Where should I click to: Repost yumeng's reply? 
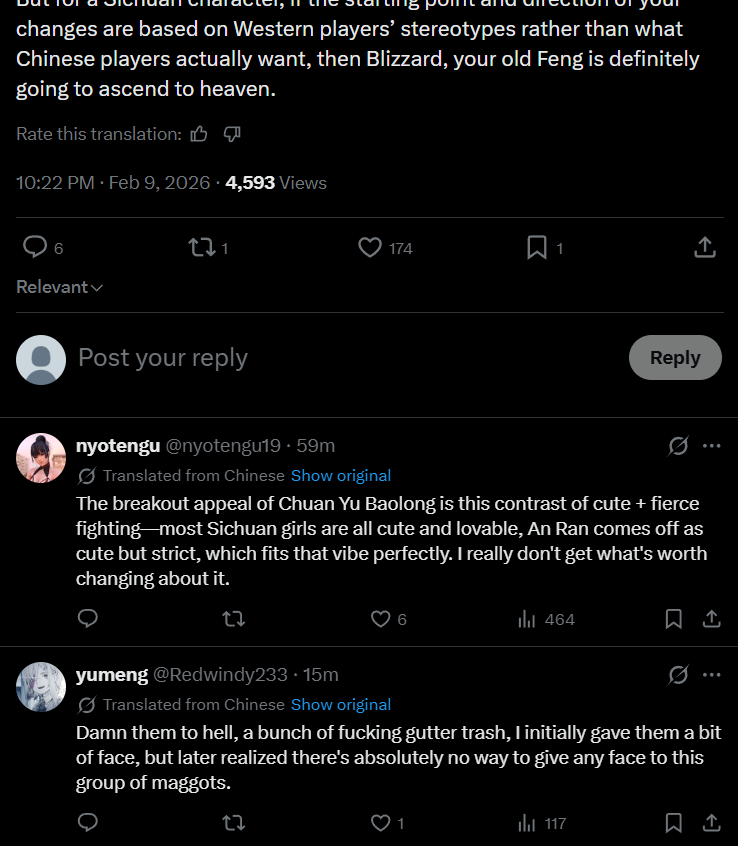[233, 823]
